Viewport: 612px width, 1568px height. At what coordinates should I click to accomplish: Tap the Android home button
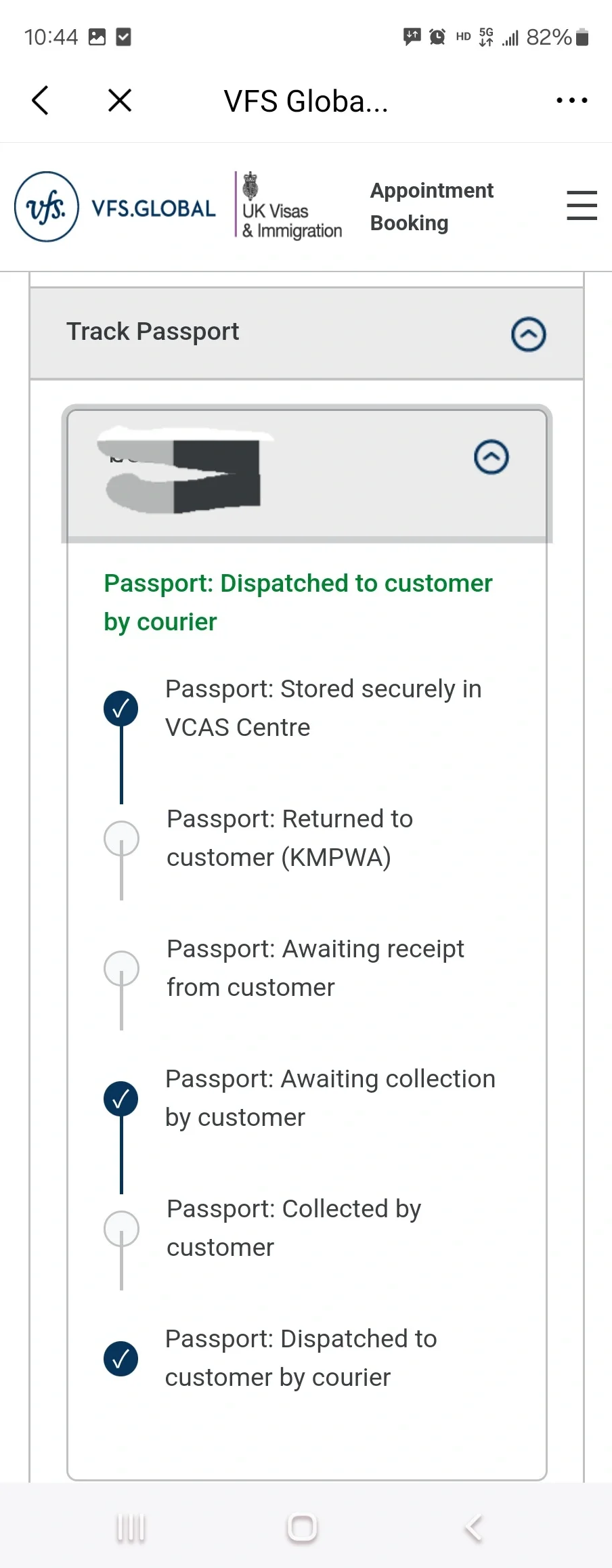(302, 1528)
